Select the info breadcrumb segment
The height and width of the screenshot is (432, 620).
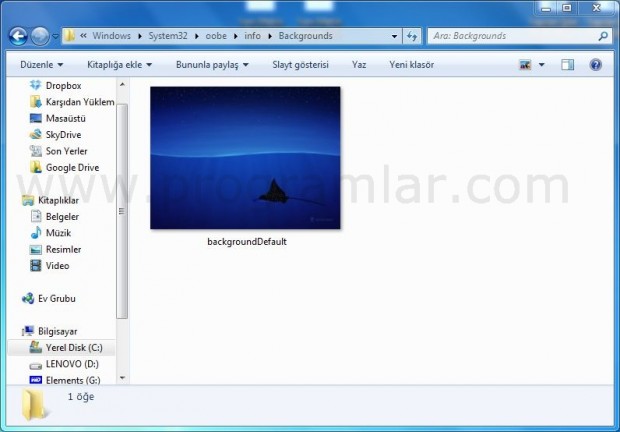[252, 36]
